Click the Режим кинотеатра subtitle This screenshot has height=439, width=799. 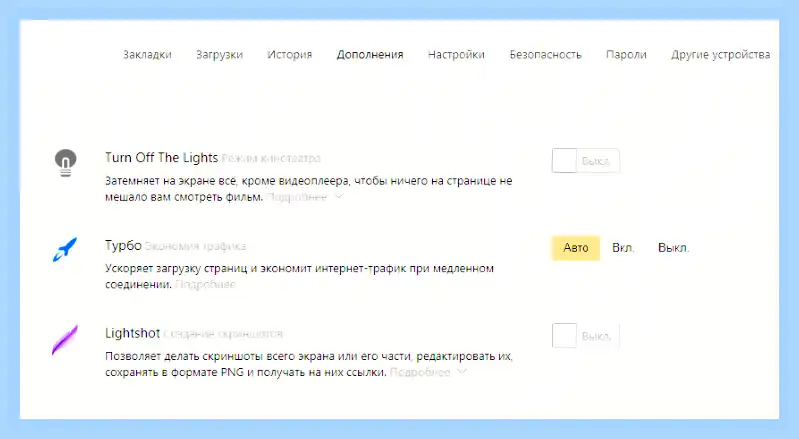(x=271, y=158)
